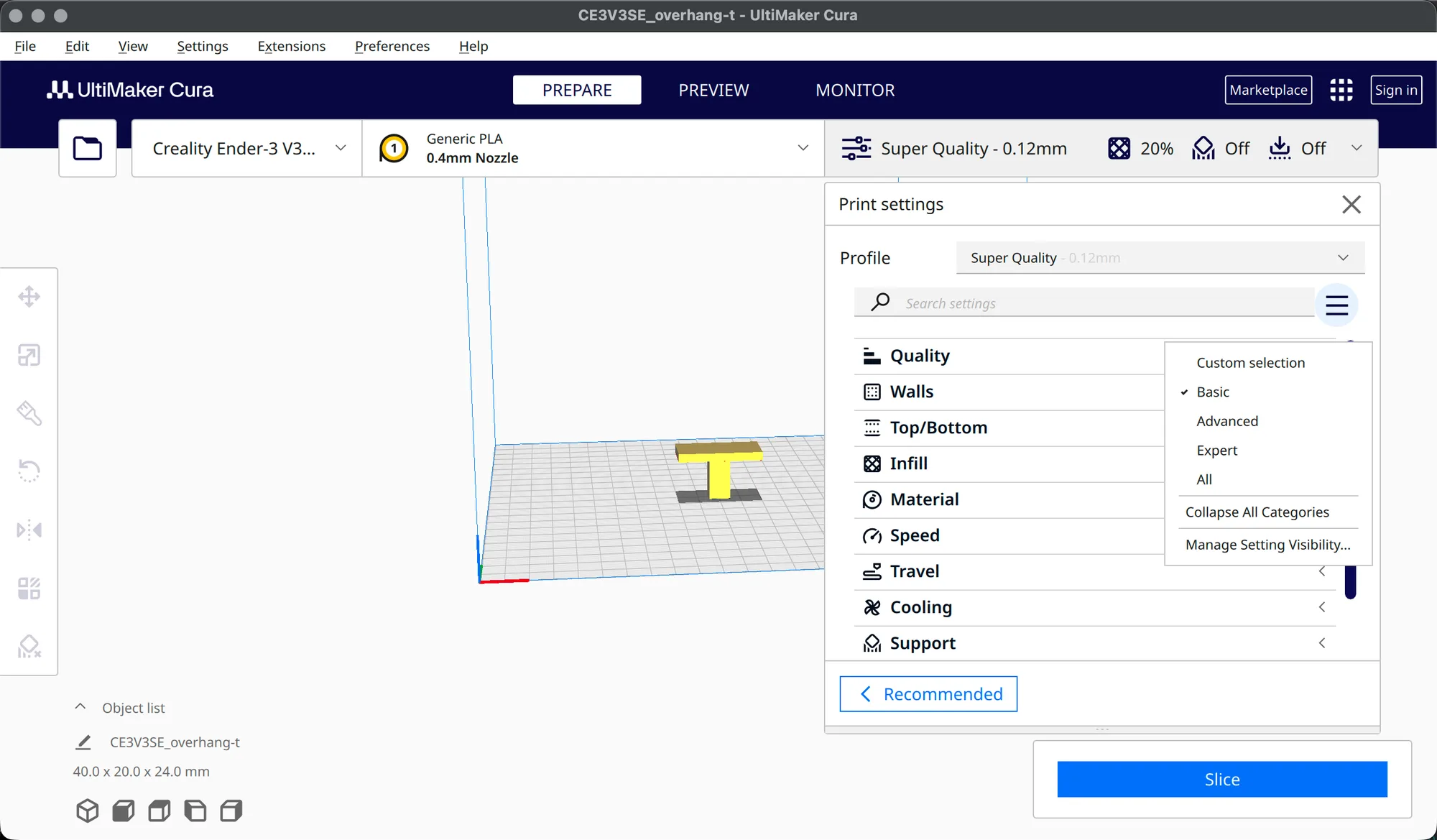Select the Move tool in left toolbar
This screenshot has width=1437, height=840.
29,297
